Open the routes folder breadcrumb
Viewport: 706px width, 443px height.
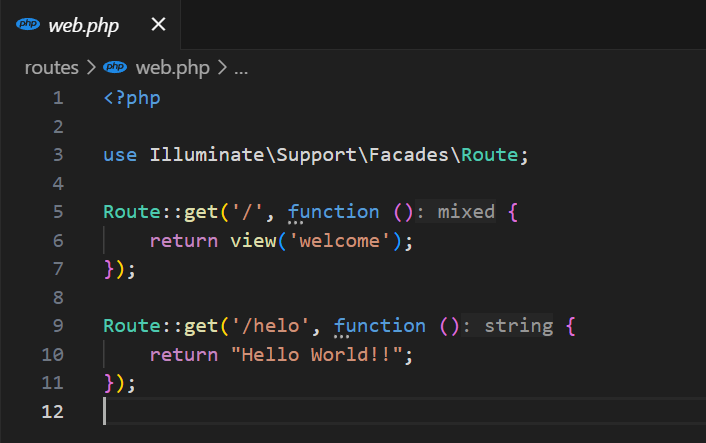51,68
